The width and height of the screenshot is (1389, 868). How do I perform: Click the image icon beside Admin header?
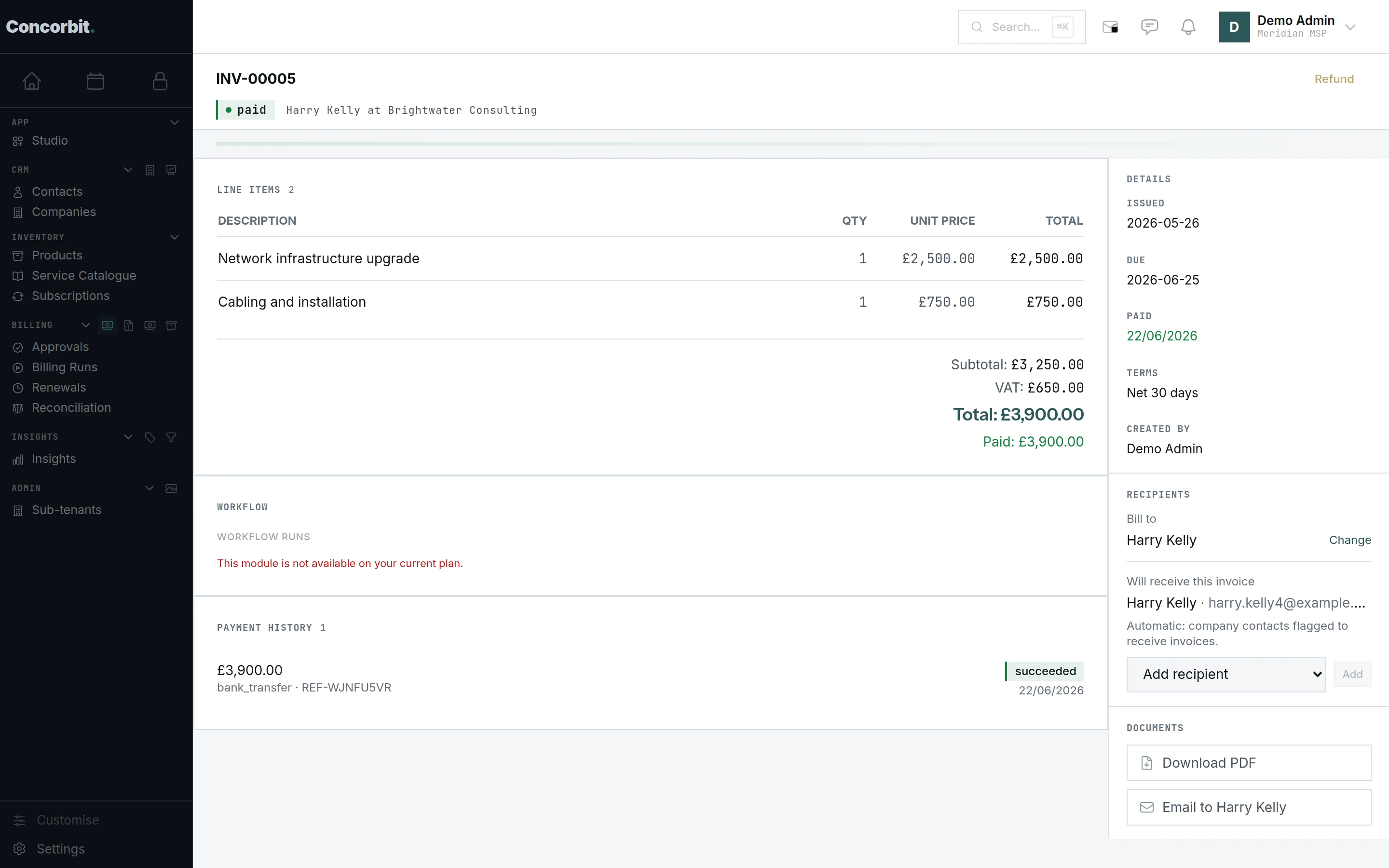click(171, 488)
